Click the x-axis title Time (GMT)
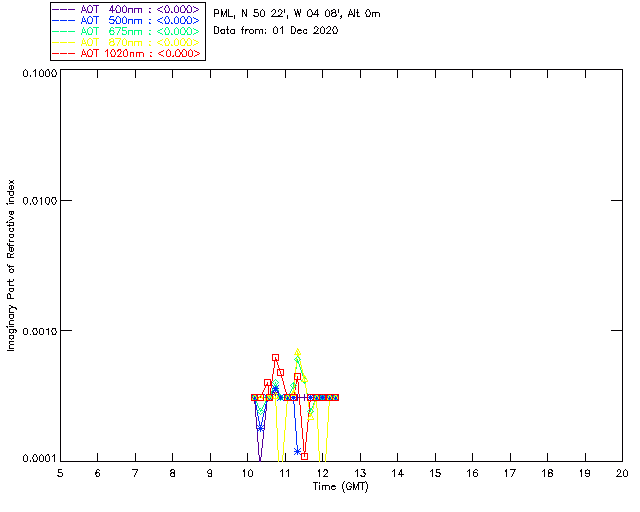This screenshot has width=640, height=512. pos(340,487)
